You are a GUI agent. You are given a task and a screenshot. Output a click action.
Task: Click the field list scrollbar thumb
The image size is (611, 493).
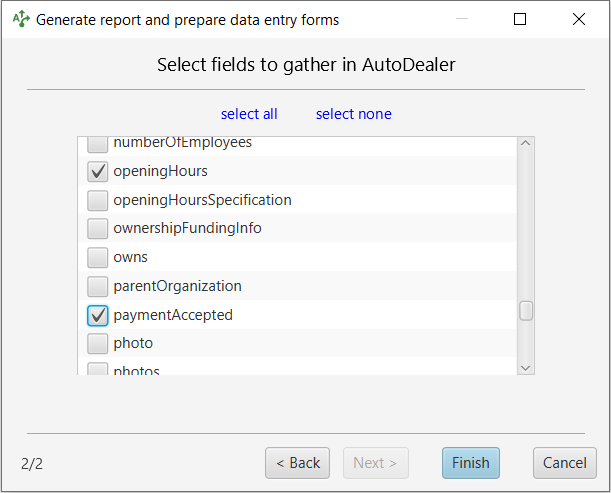(526, 311)
